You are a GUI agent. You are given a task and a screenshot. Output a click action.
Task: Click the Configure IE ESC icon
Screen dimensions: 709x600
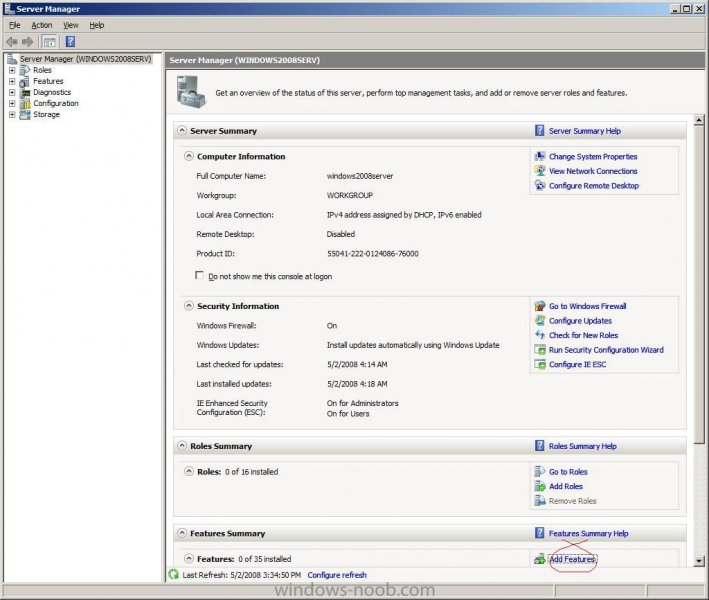point(540,364)
